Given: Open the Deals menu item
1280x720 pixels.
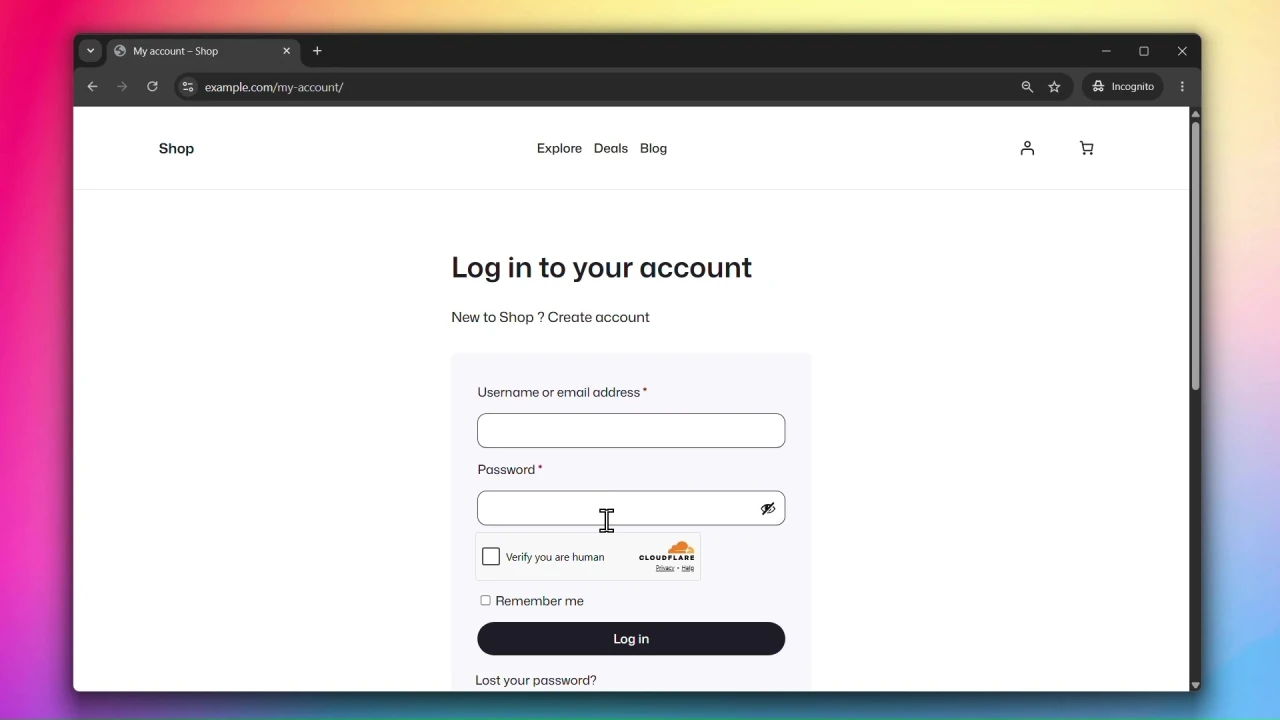Looking at the screenshot, I should 611,148.
